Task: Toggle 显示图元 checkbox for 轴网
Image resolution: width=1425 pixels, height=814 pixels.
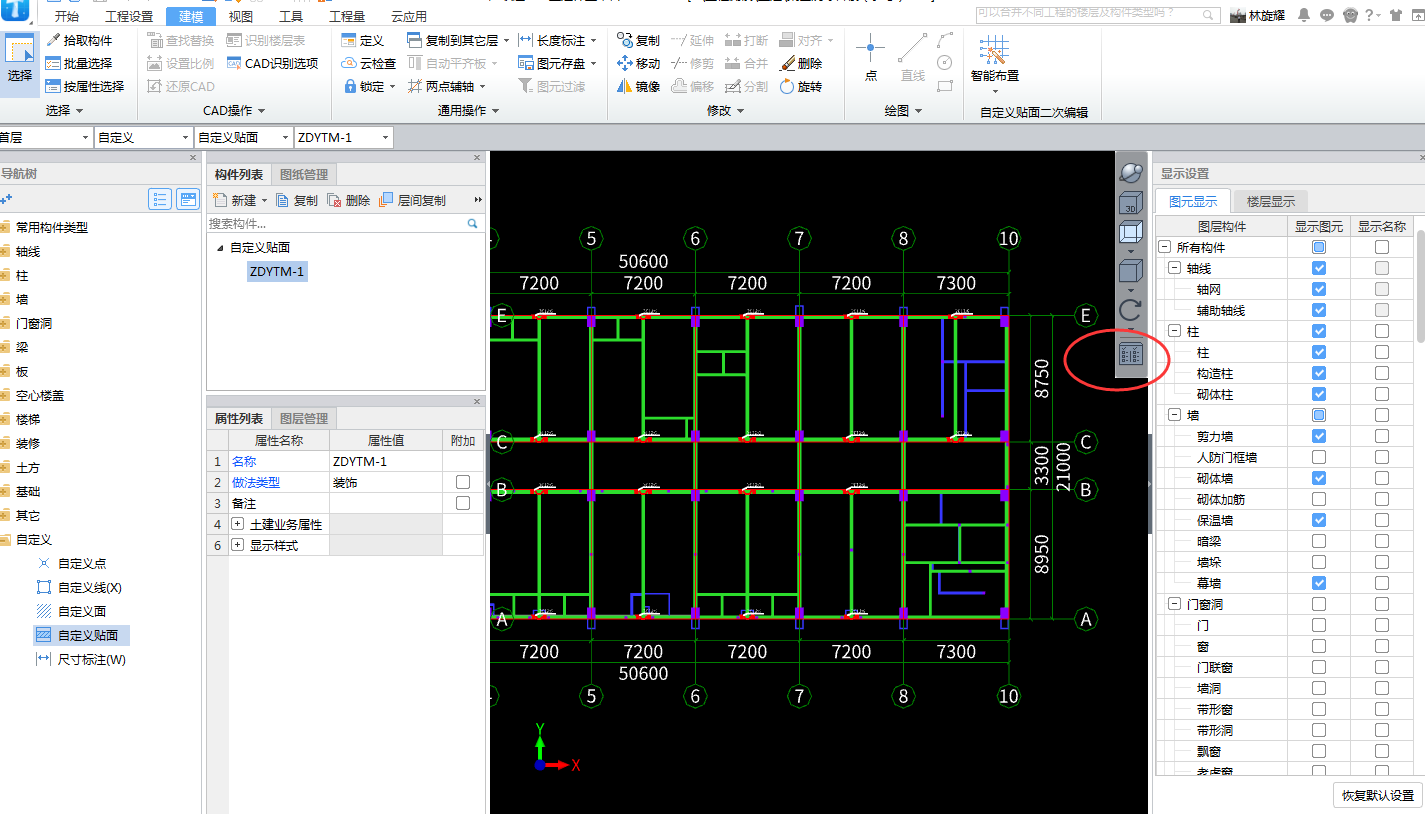Action: pos(1319,289)
